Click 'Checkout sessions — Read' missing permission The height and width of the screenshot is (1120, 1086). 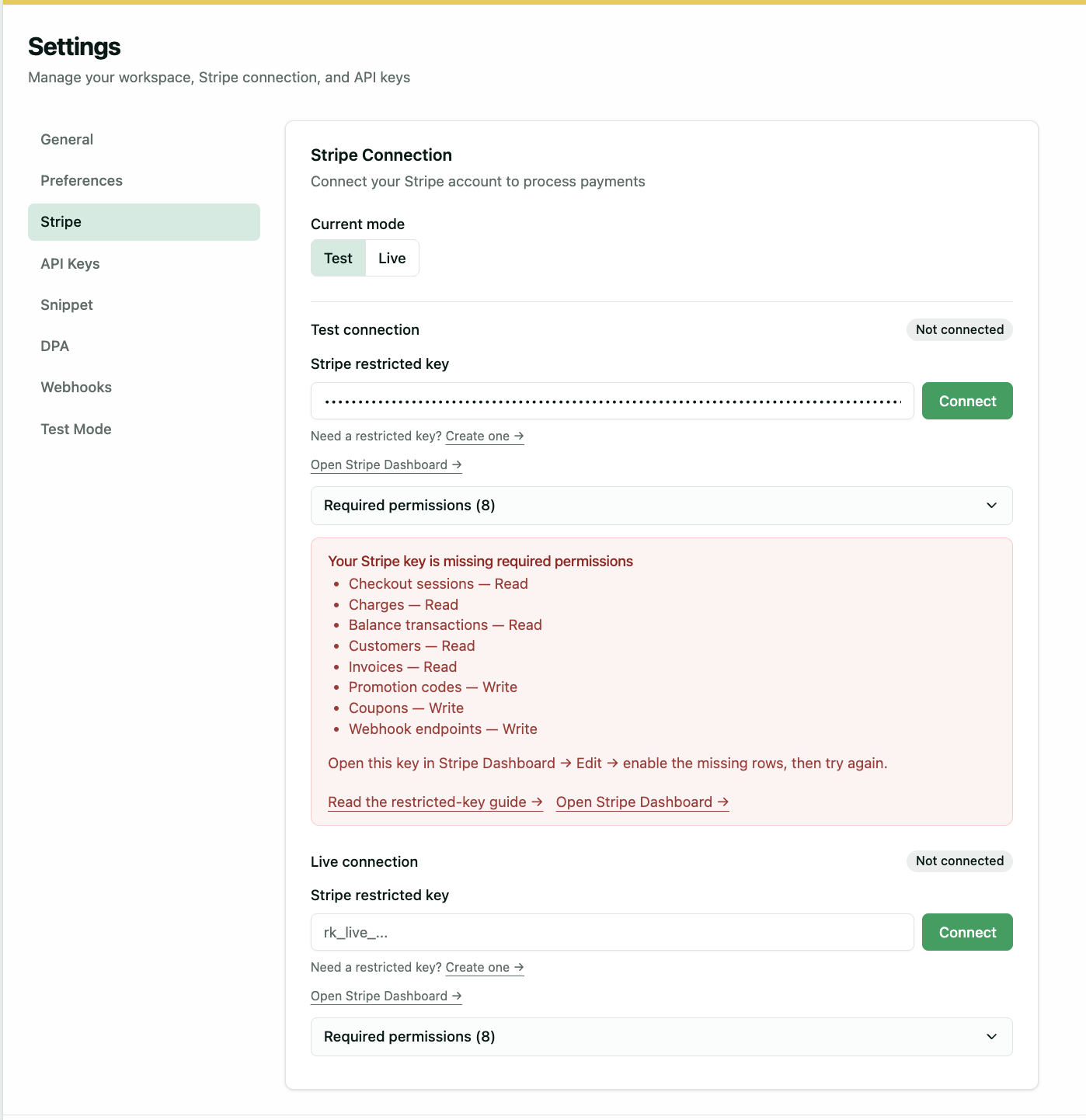(438, 584)
